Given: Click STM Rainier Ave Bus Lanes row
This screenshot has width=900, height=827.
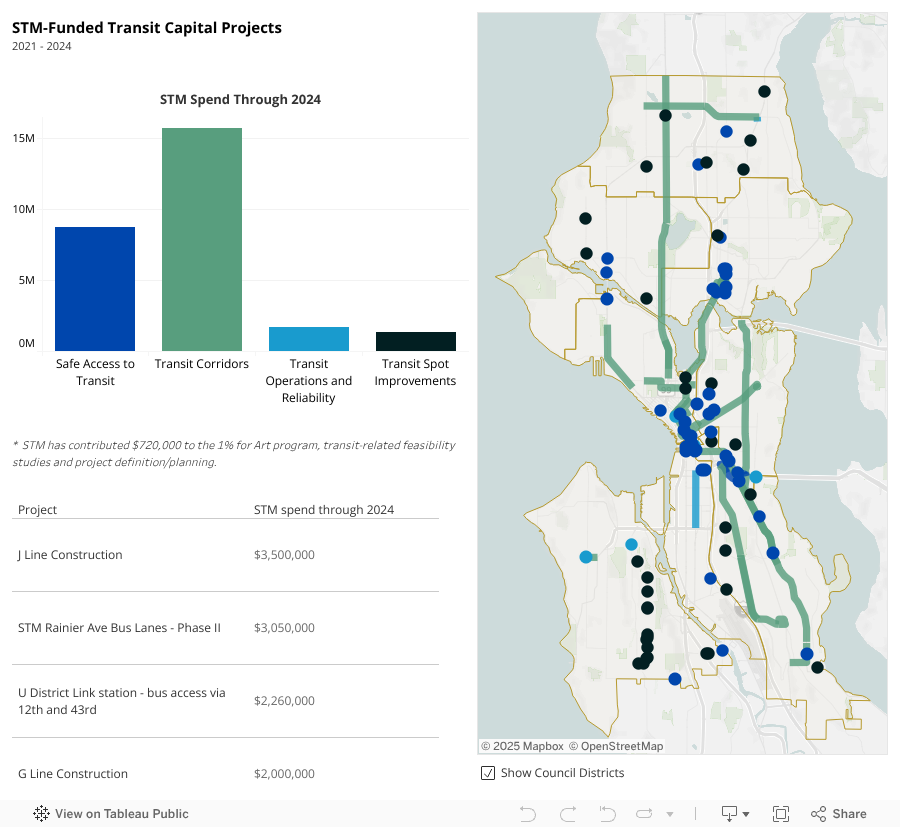Looking at the screenshot, I should coord(225,628).
